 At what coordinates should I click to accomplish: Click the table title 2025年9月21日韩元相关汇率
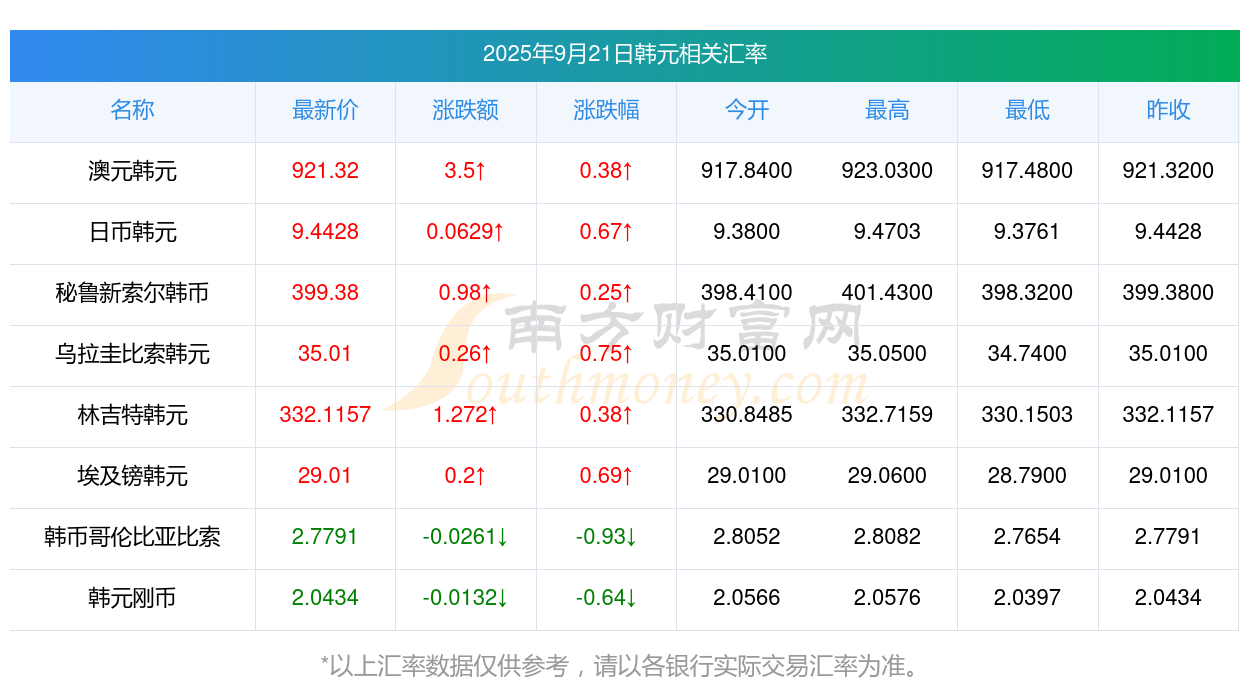tap(625, 54)
